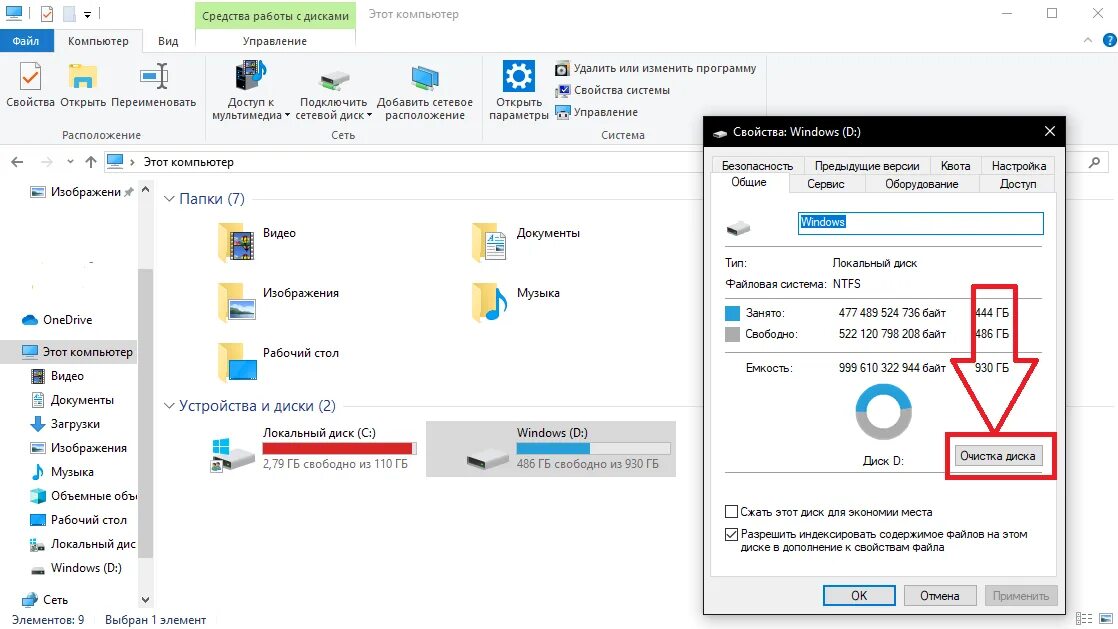The height and width of the screenshot is (629, 1118).
Task: Select the Видео folder icon
Action: [237, 241]
